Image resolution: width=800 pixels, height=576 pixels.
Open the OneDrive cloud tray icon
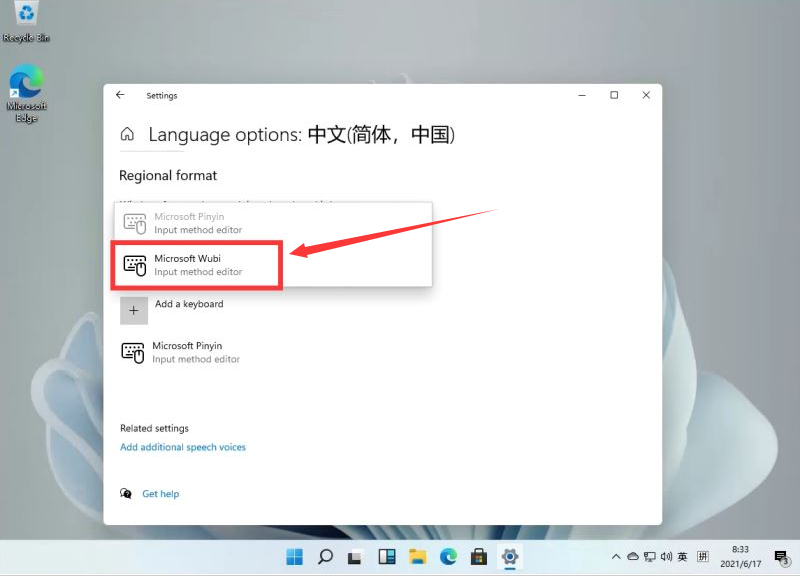[634, 557]
